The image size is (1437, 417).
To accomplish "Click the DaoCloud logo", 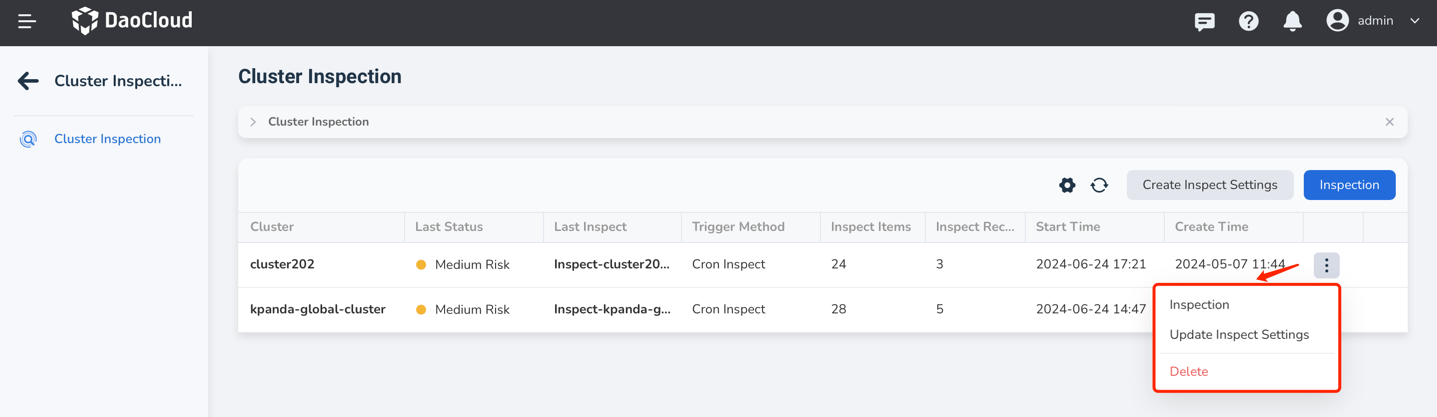I will coord(132,21).
